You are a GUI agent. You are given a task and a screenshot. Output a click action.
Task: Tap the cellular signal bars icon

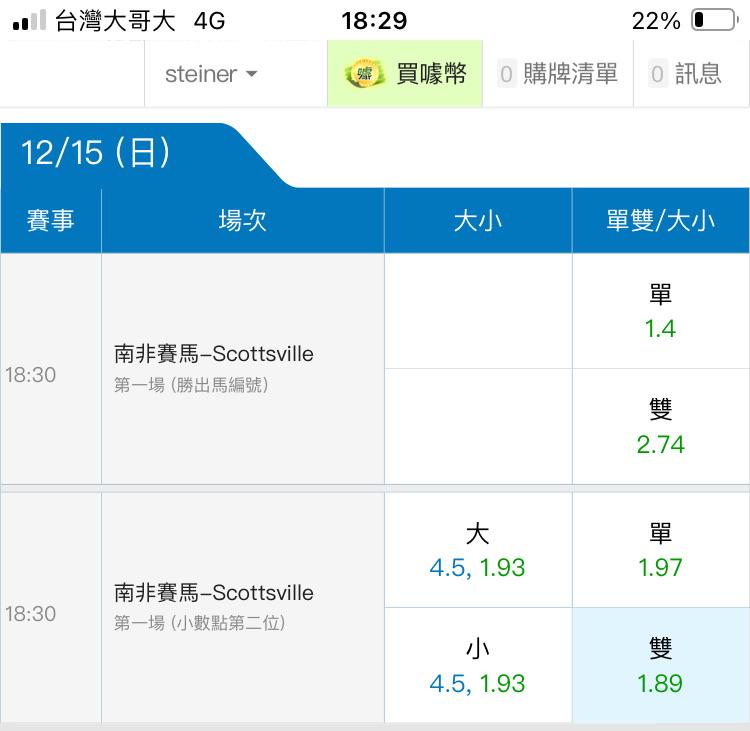click(x=29, y=21)
